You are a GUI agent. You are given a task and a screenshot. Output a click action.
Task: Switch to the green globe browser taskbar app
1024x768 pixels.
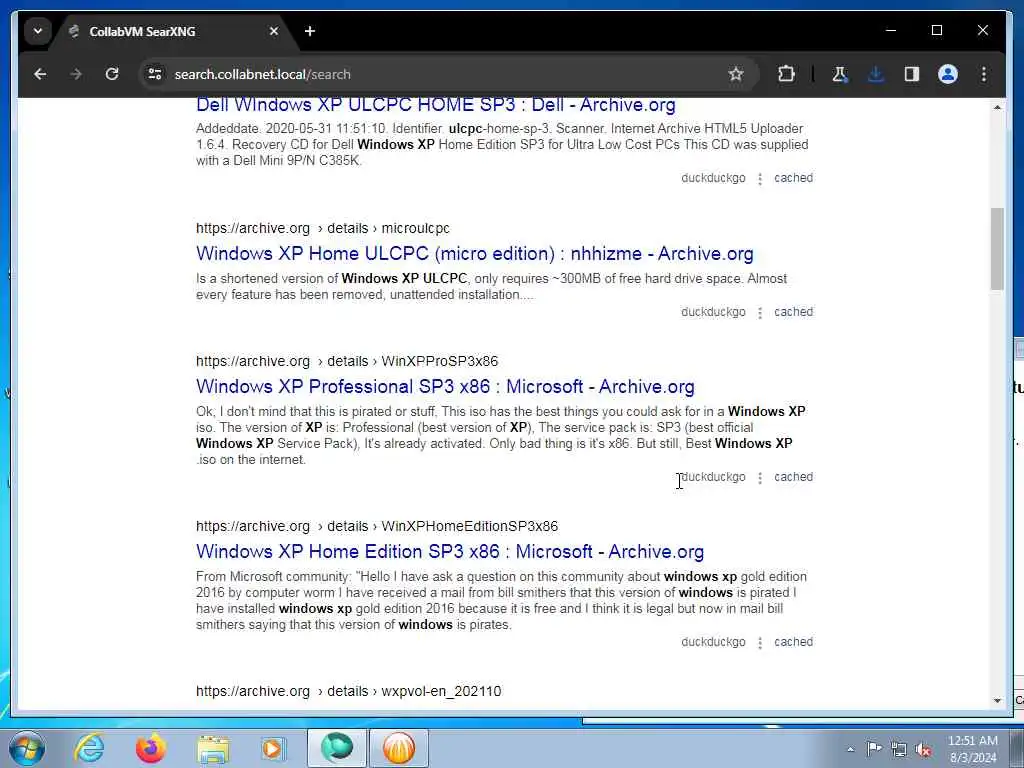(x=337, y=748)
